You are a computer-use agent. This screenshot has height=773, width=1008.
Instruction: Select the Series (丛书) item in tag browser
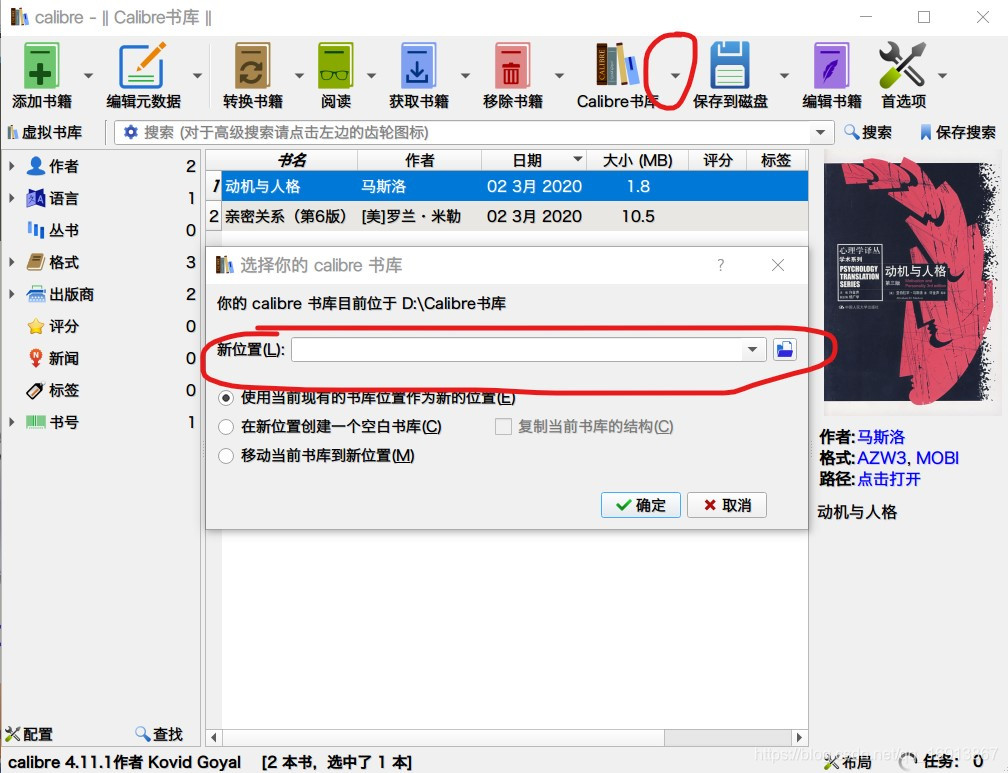tap(54, 230)
